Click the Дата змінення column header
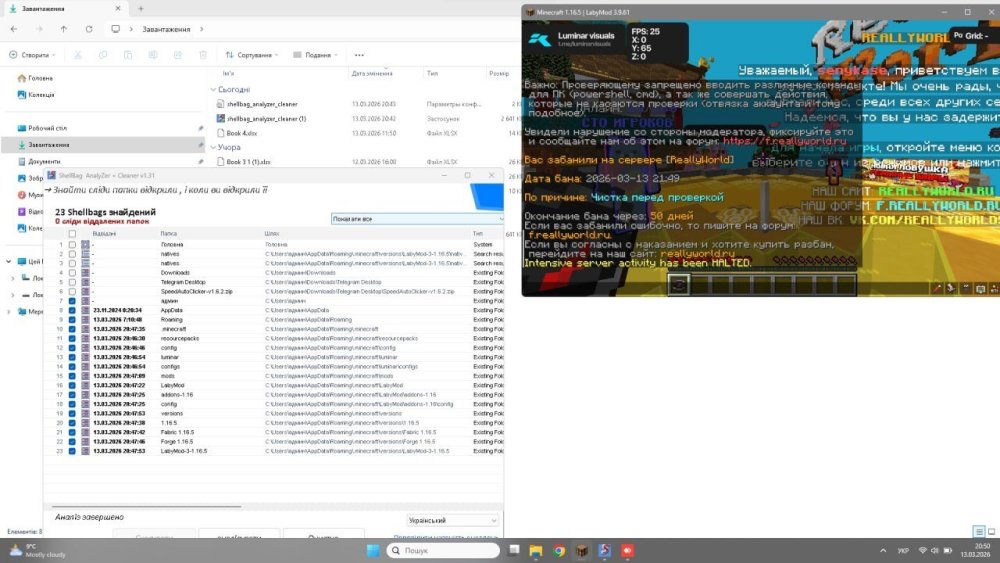This screenshot has width=1000, height=563. click(372, 73)
